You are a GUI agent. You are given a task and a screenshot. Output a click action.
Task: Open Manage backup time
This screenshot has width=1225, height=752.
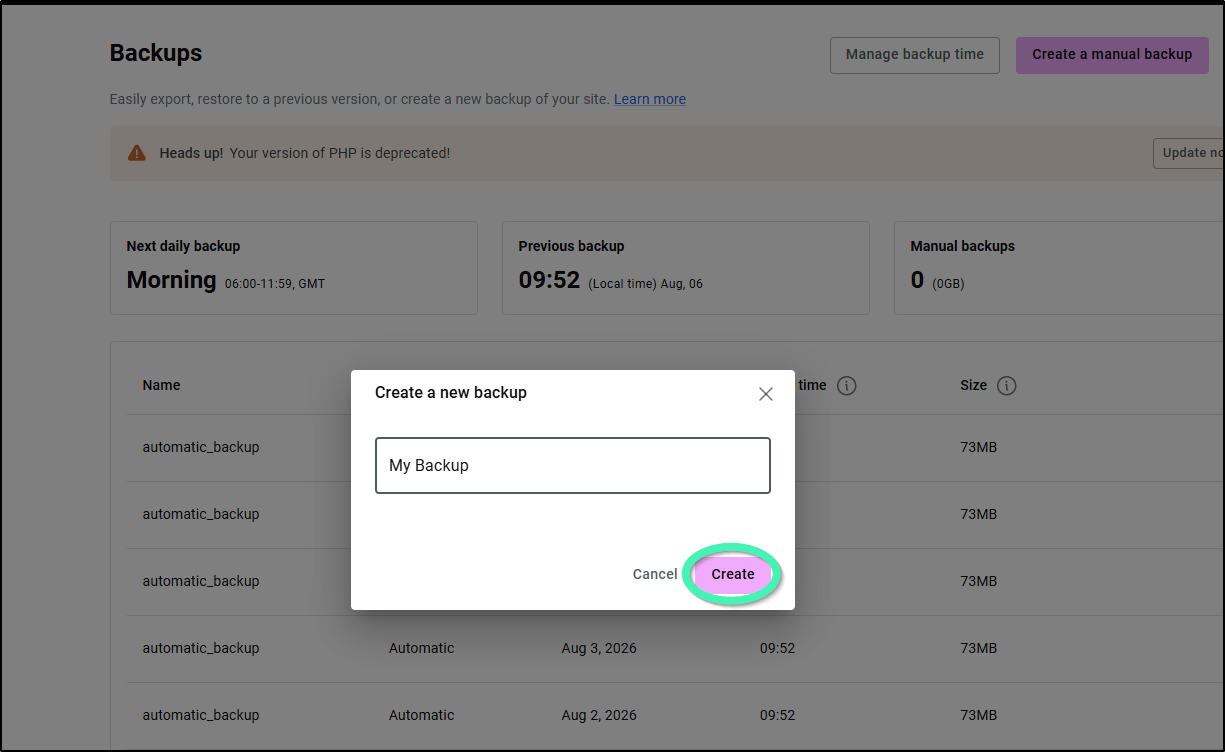[915, 55]
